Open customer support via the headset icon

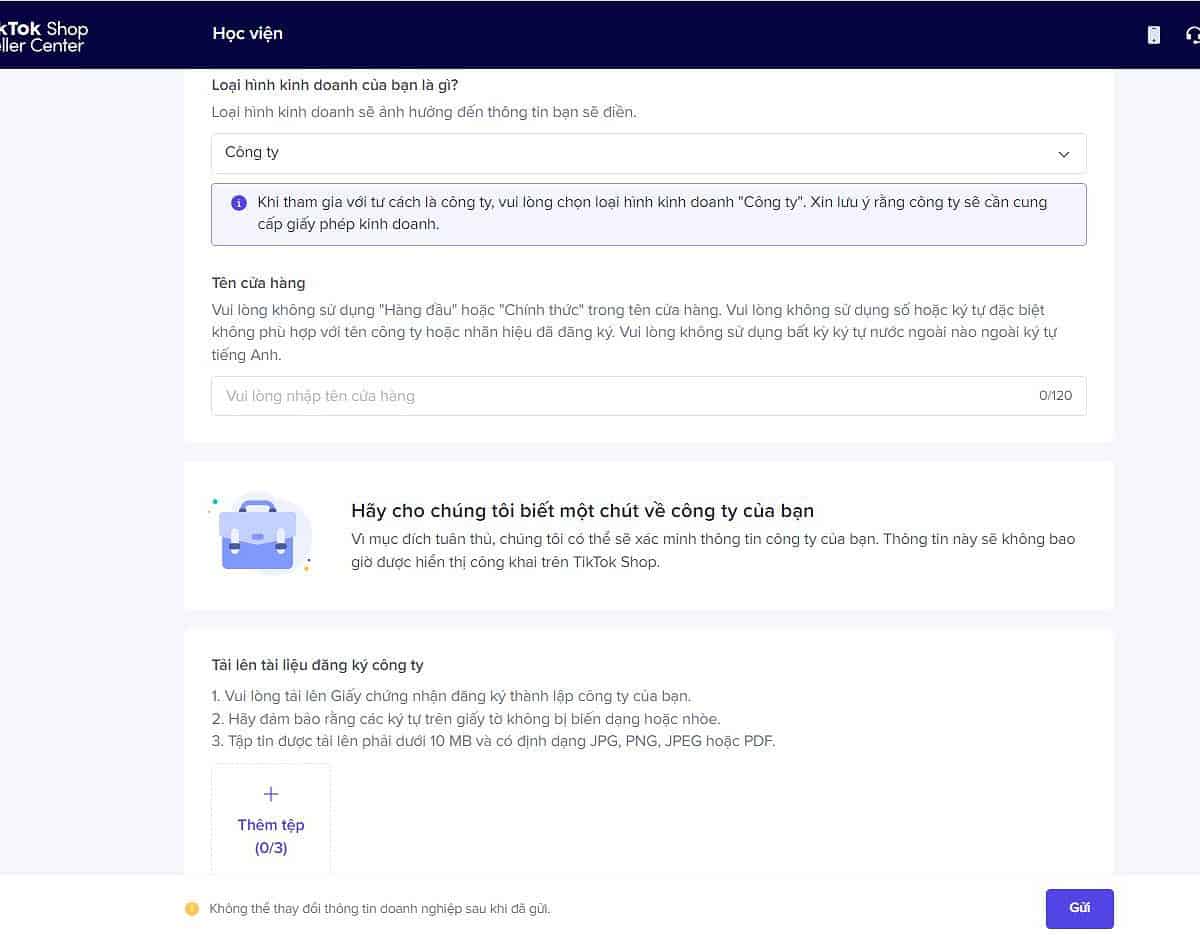(1192, 35)
